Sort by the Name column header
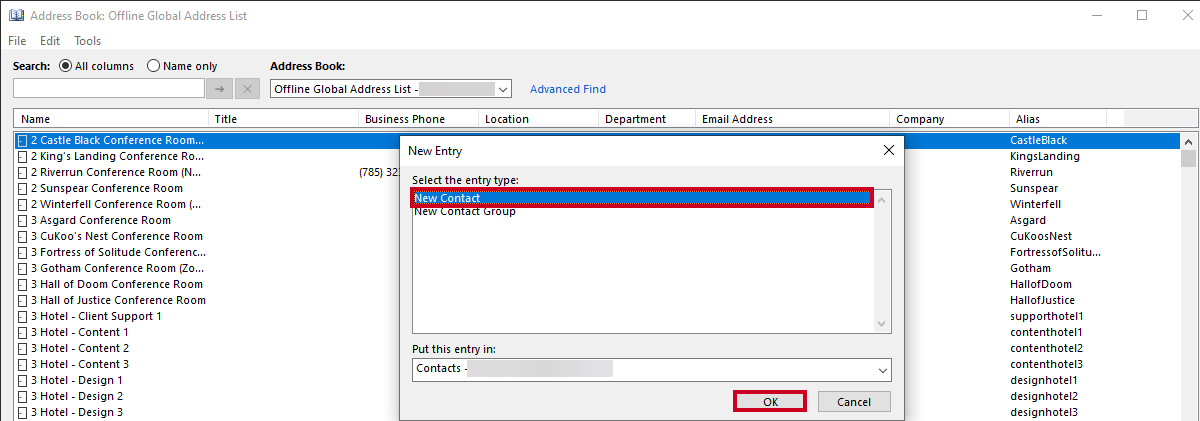1200x421 pixels. coord(111,119)
